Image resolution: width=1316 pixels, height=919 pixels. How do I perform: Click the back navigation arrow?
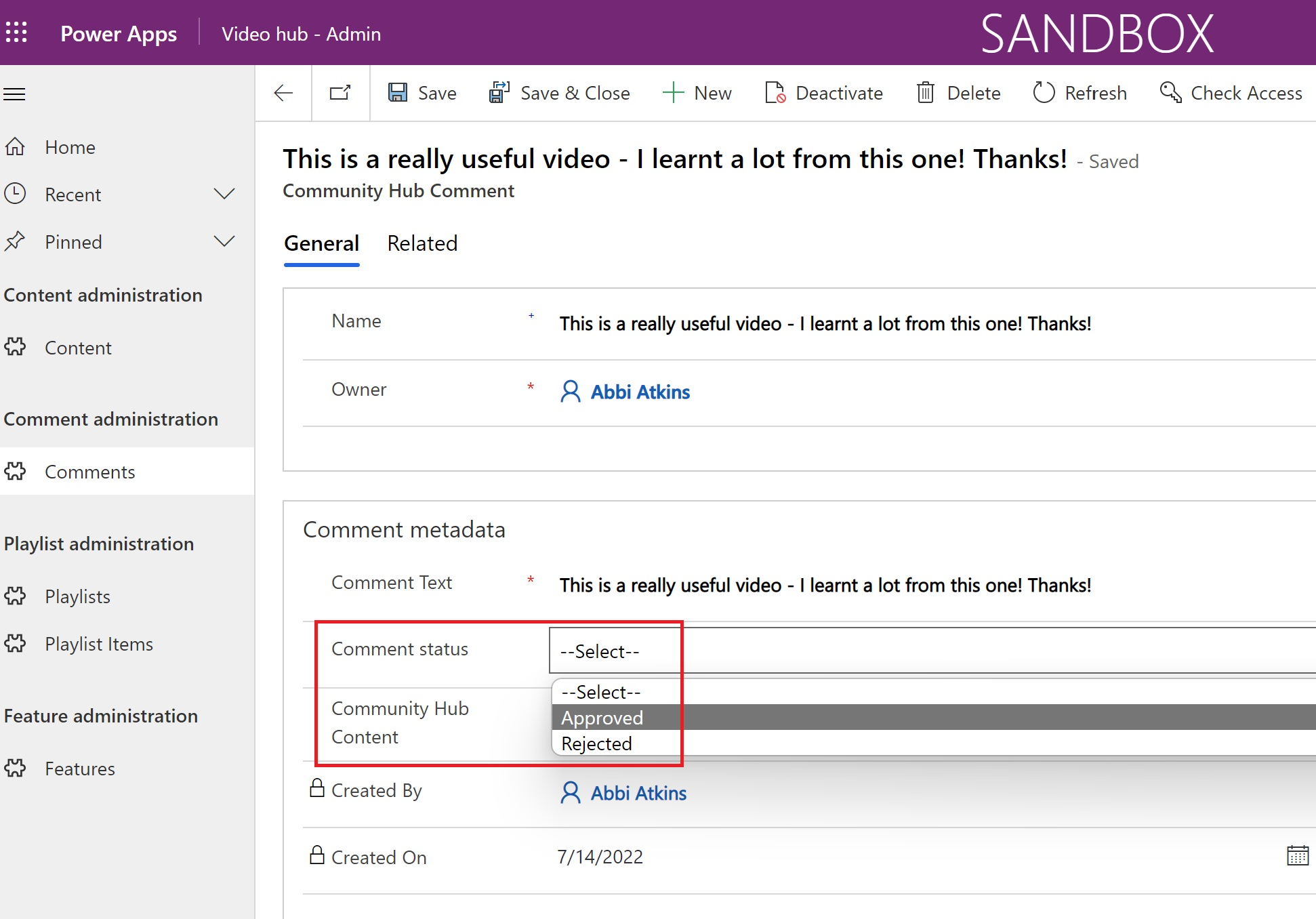point(283,93)
